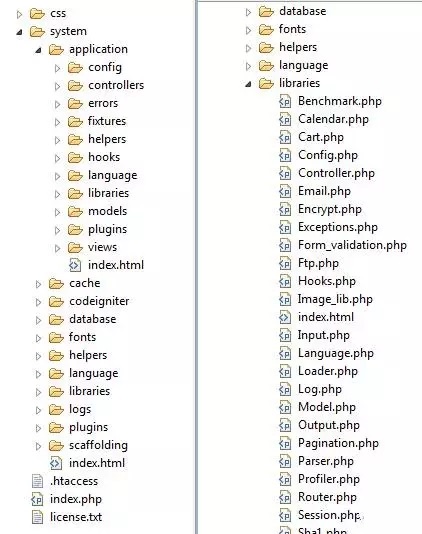Click the root index.php file icon

37,499
